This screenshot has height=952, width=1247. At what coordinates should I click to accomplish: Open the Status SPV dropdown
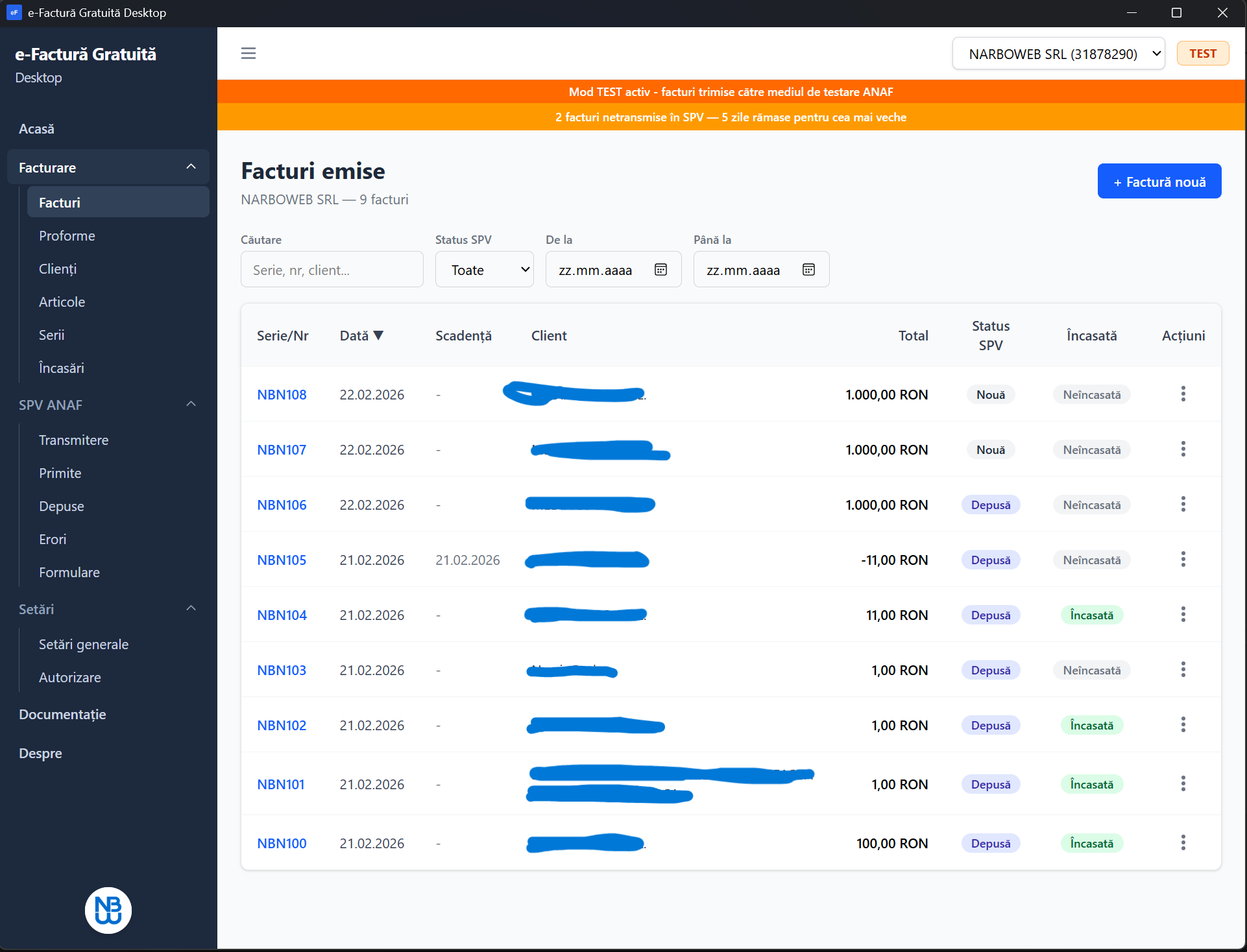pyautogui.click(x=484, y=270)
